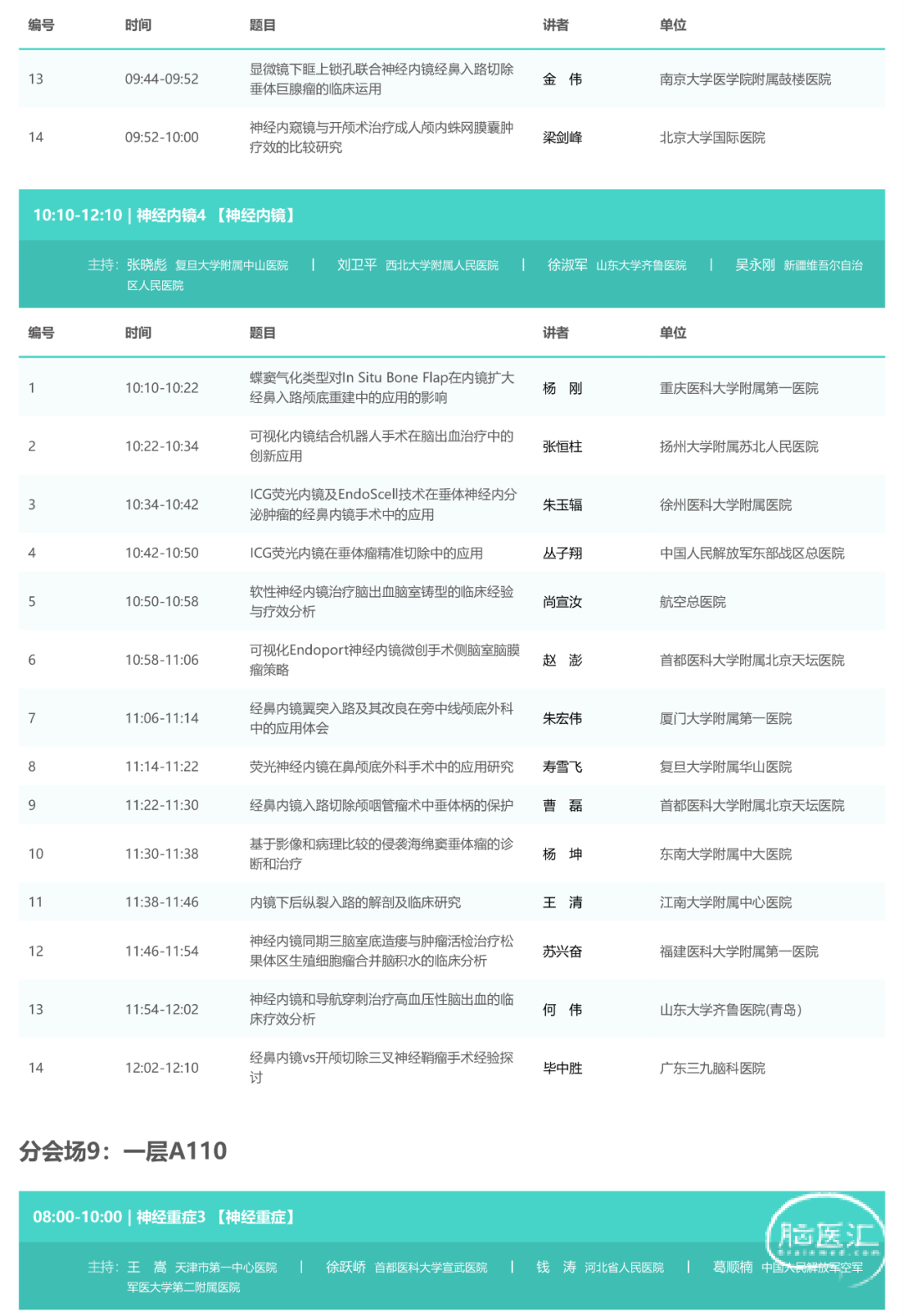Click 中国人民解放军东部战区总医院
Image resolution: width=903 pixels, height=1316 pixels.
[752, 553]
